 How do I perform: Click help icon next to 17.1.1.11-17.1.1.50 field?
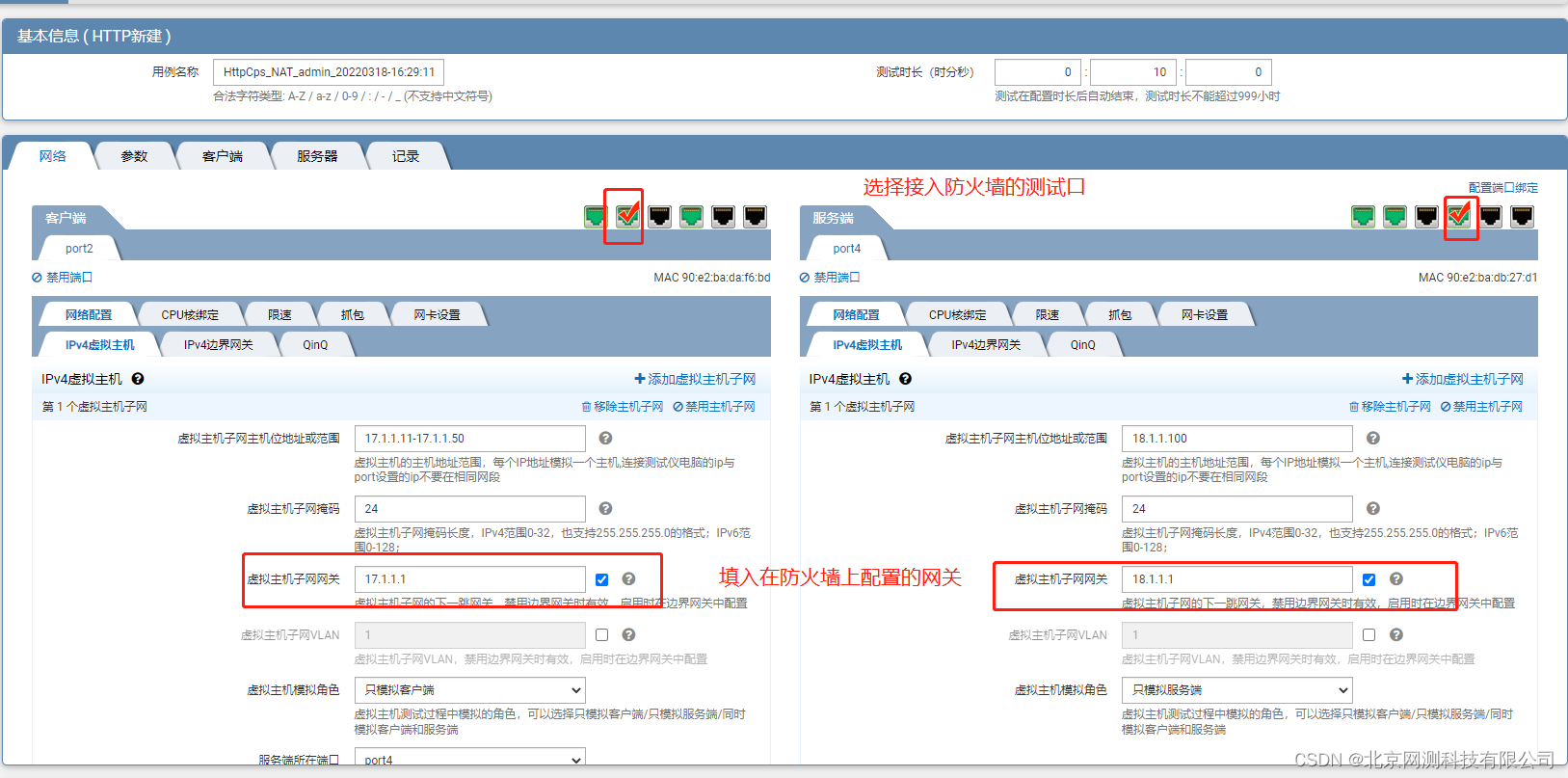[x=605, y=439]
